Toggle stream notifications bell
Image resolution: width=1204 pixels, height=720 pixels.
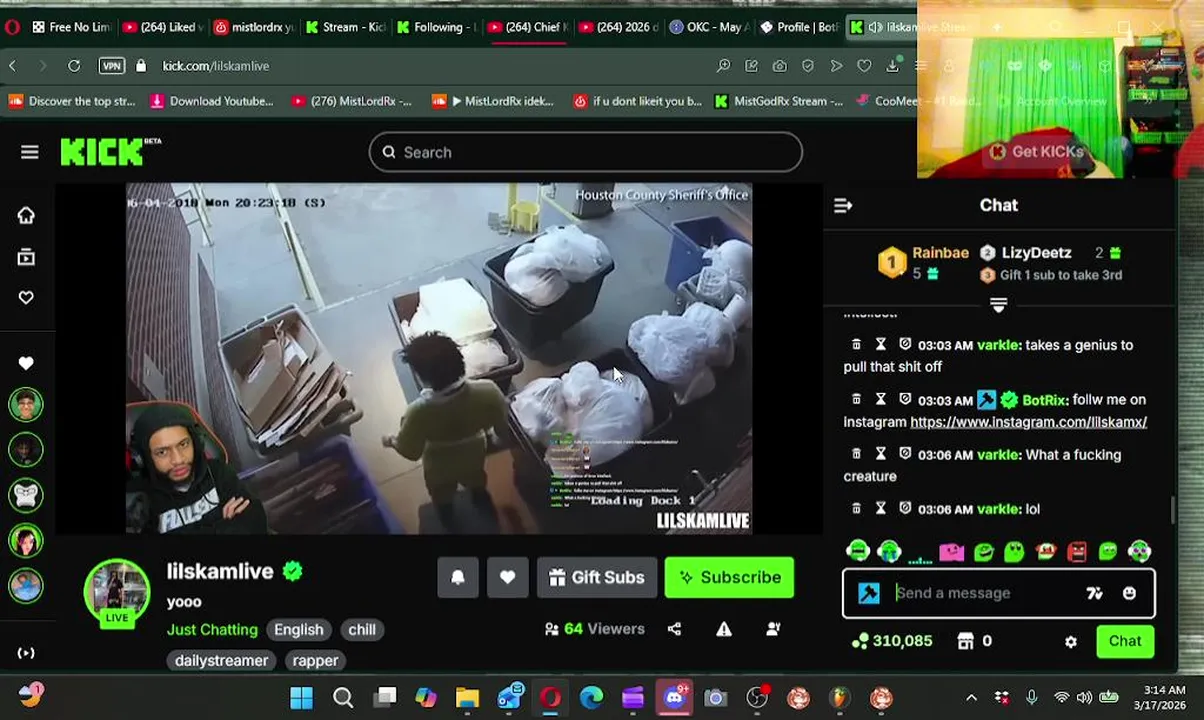pyautogui.click(x=458, y=577)
